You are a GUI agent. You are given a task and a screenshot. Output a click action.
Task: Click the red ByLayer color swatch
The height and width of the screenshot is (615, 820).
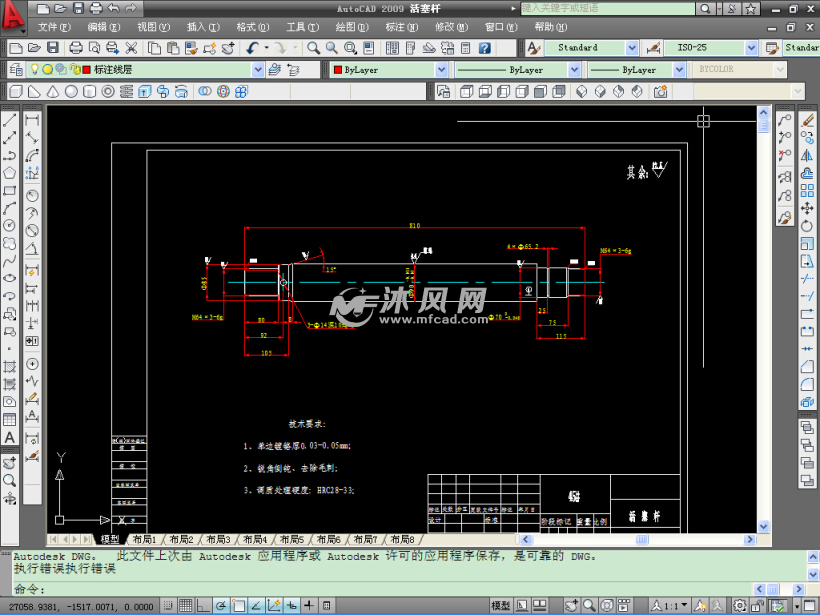pyautogui.click(x=337, y=70)
